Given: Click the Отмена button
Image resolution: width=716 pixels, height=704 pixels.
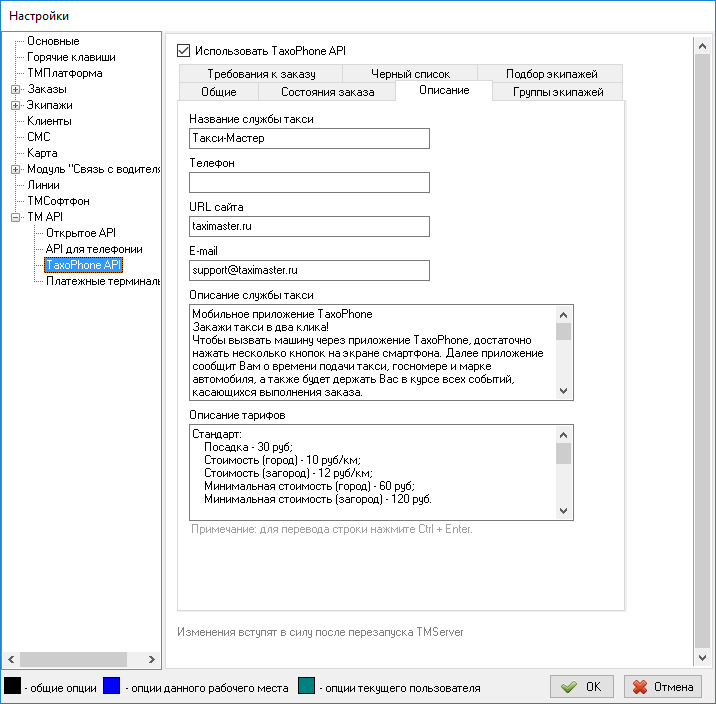Looking at the screenshot, I should (661, 687).
